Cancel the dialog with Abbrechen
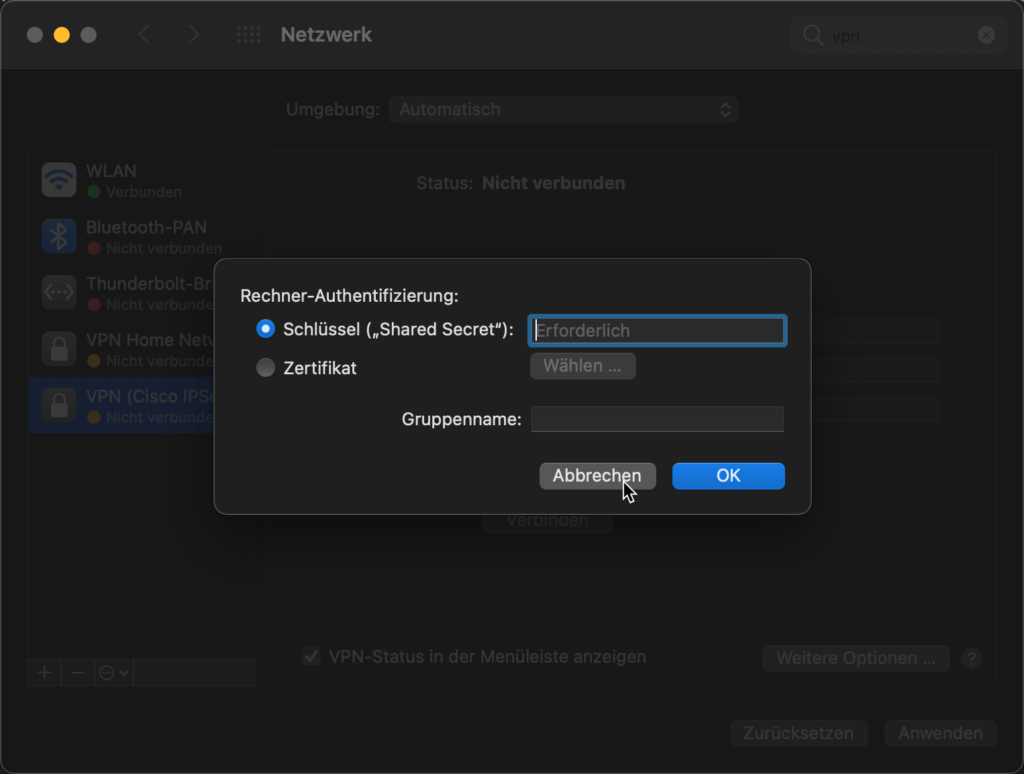 coord(597,476)
